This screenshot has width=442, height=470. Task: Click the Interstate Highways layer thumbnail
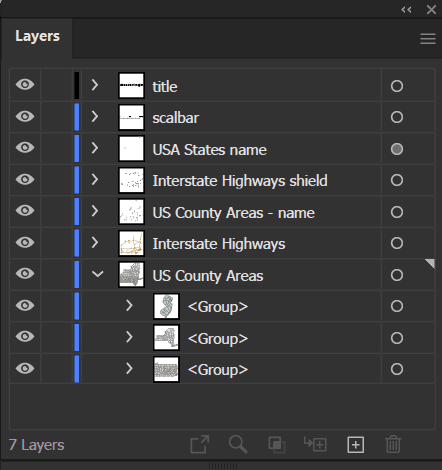point(132,243)
